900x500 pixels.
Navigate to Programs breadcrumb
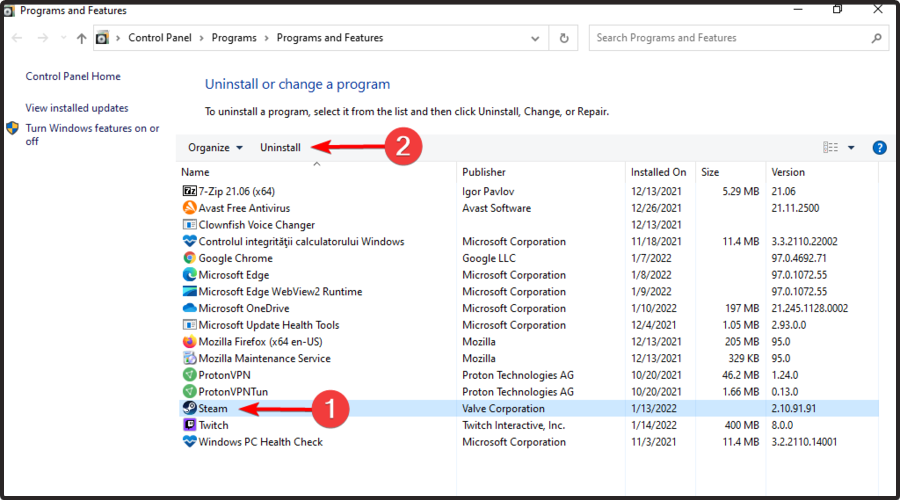point(234,38)
